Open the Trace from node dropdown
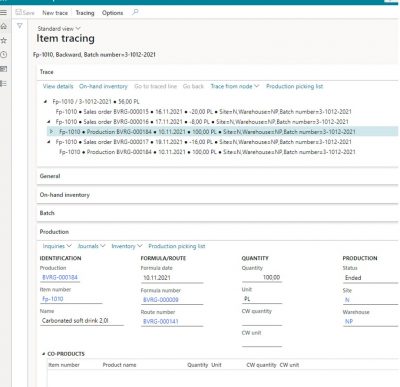 click(235, 86)
